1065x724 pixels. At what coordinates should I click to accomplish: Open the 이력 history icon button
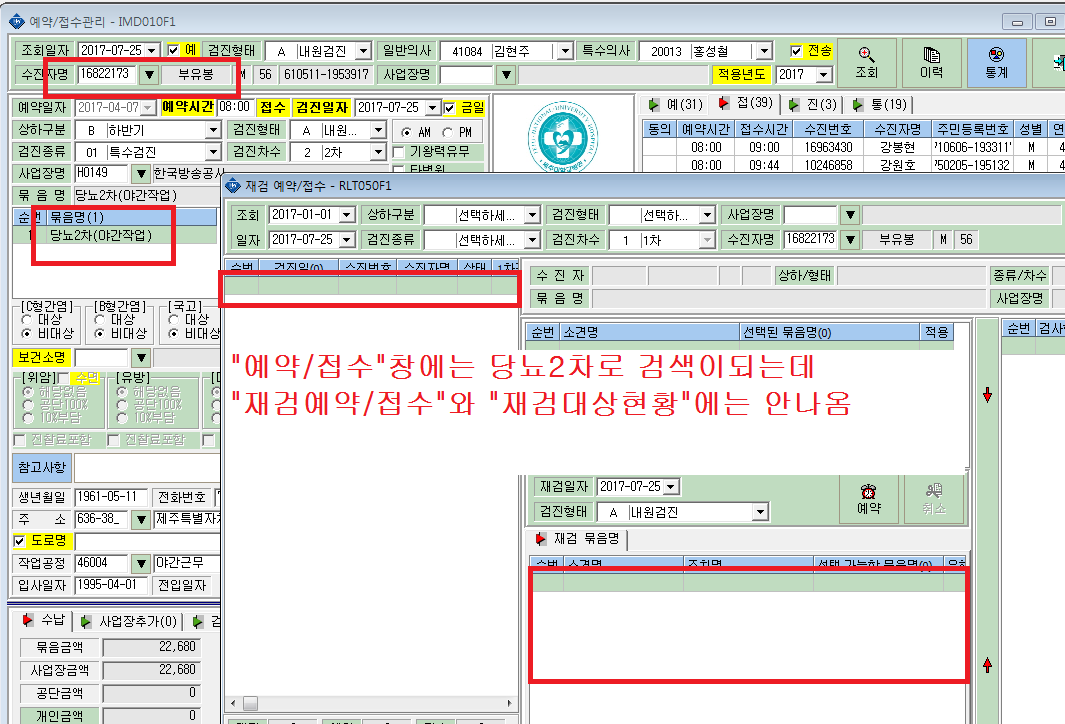click(931, 62)
